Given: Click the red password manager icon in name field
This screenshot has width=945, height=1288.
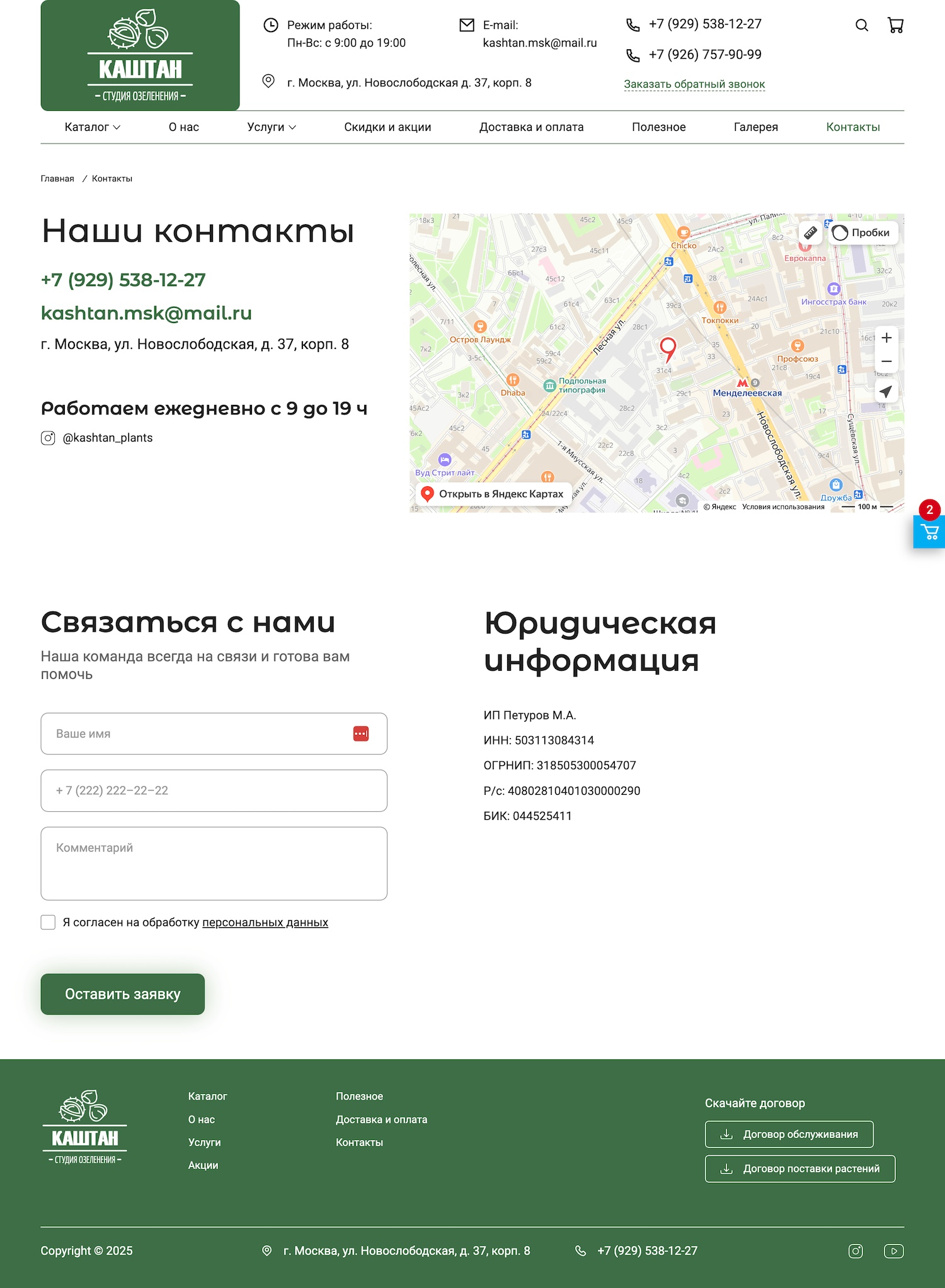Looking at the screenshot, I should (361, 734).
